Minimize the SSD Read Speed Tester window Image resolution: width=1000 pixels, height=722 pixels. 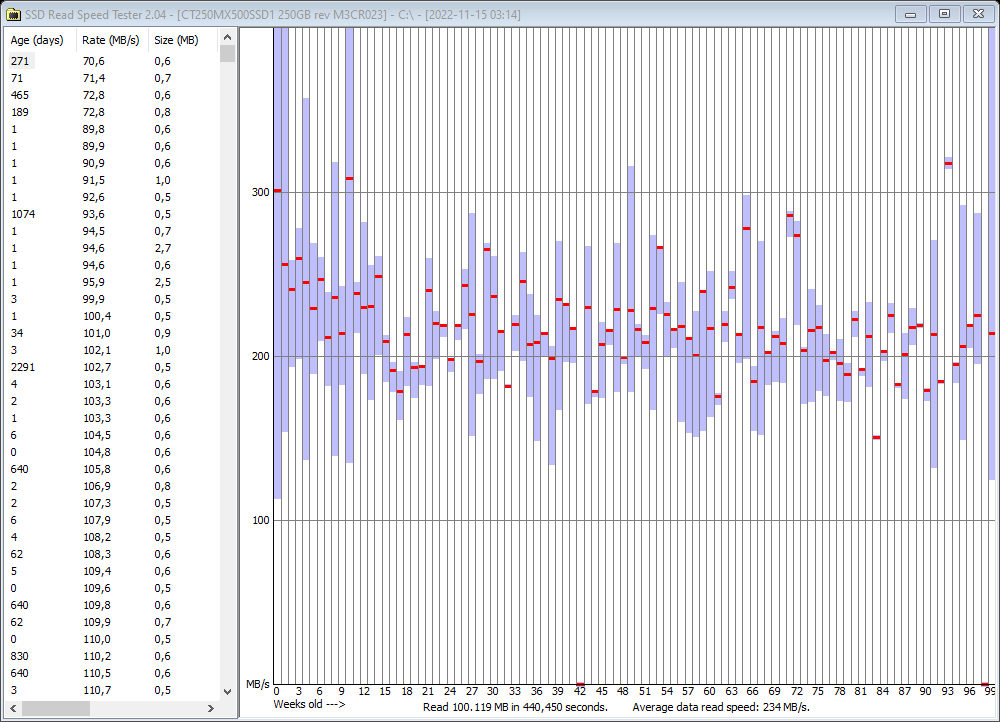910,13
